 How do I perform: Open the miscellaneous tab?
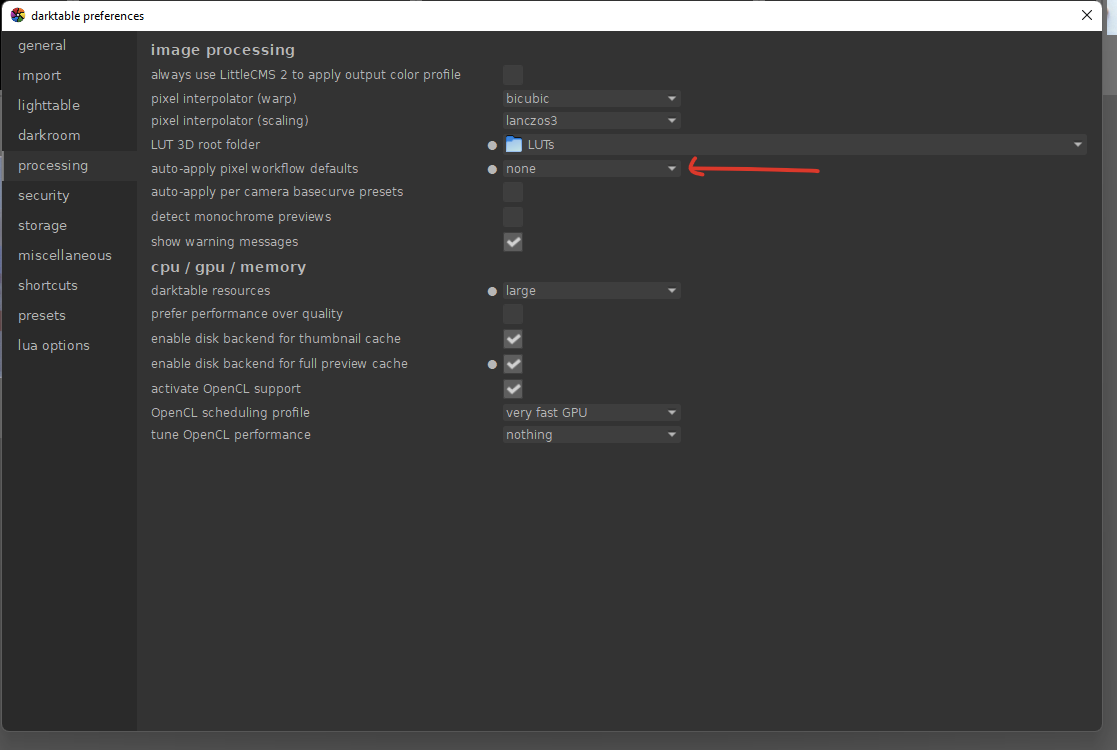(x=69, y=255)
